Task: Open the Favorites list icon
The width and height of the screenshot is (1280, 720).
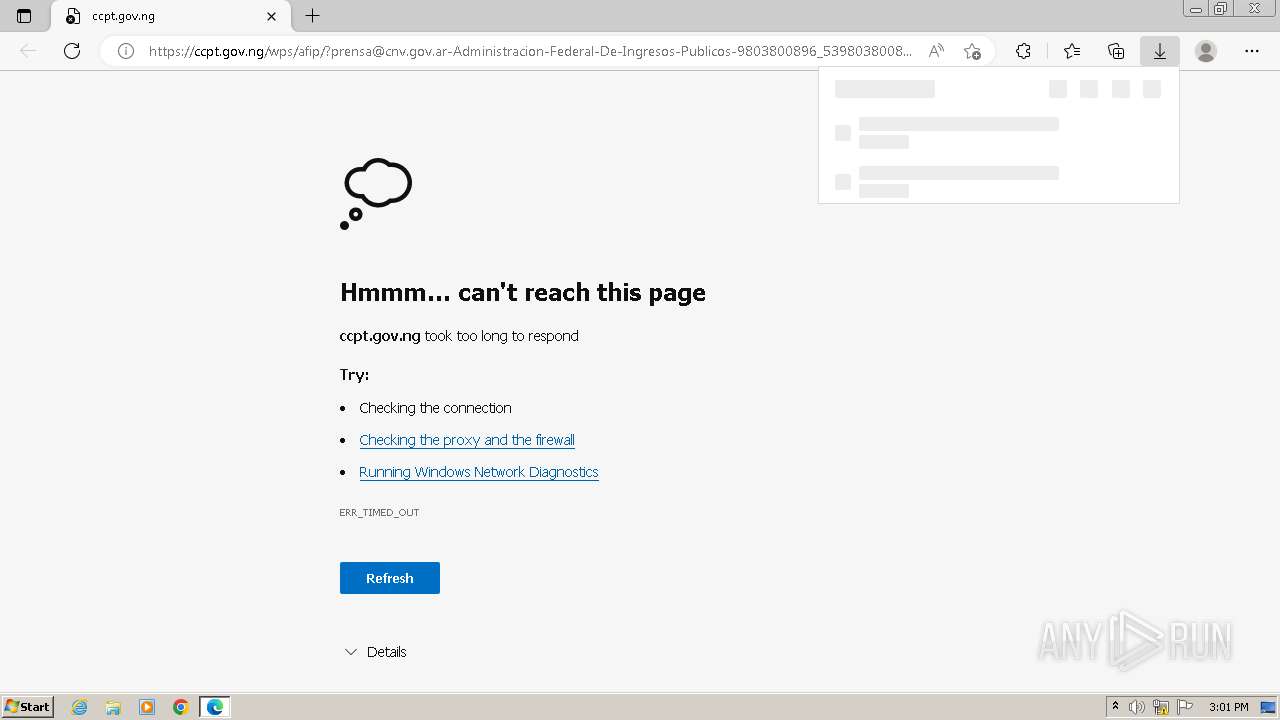Action: pos(1072,51)
